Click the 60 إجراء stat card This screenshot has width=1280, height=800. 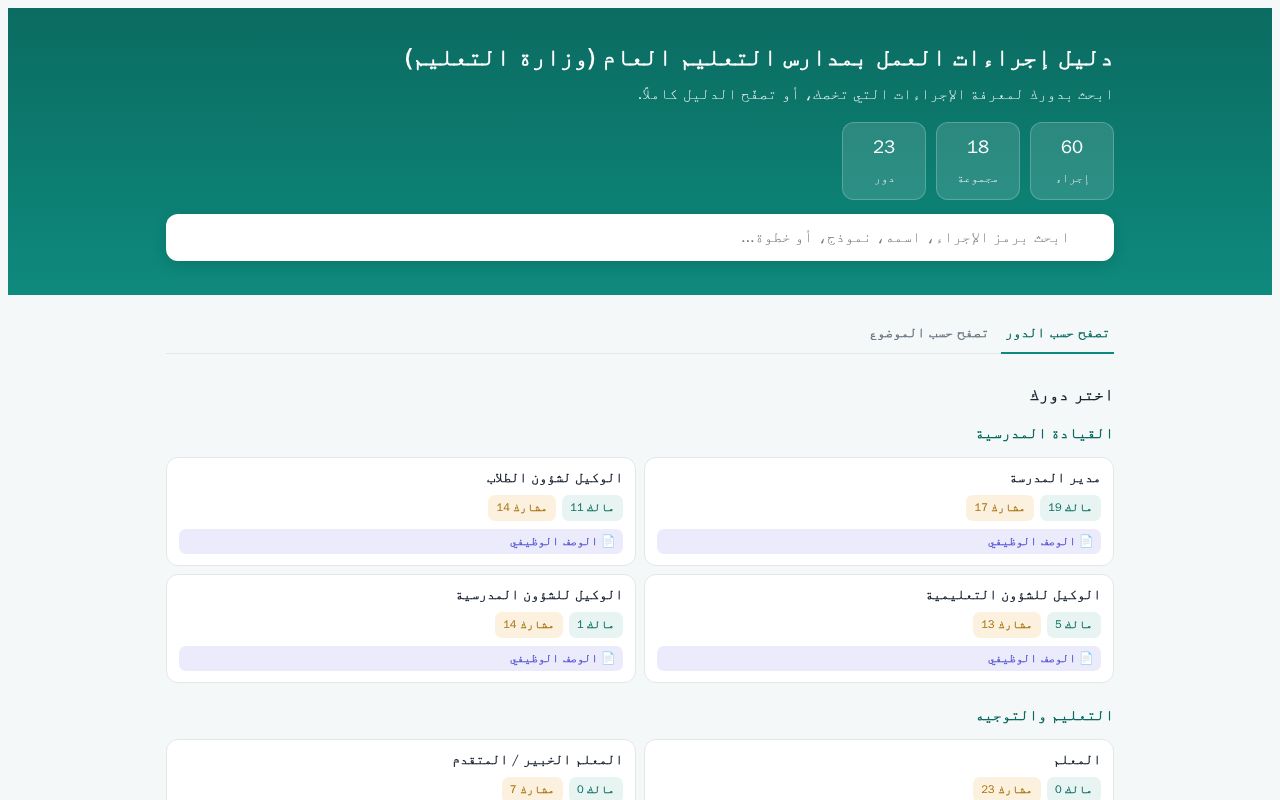(x=1072, y=161)
